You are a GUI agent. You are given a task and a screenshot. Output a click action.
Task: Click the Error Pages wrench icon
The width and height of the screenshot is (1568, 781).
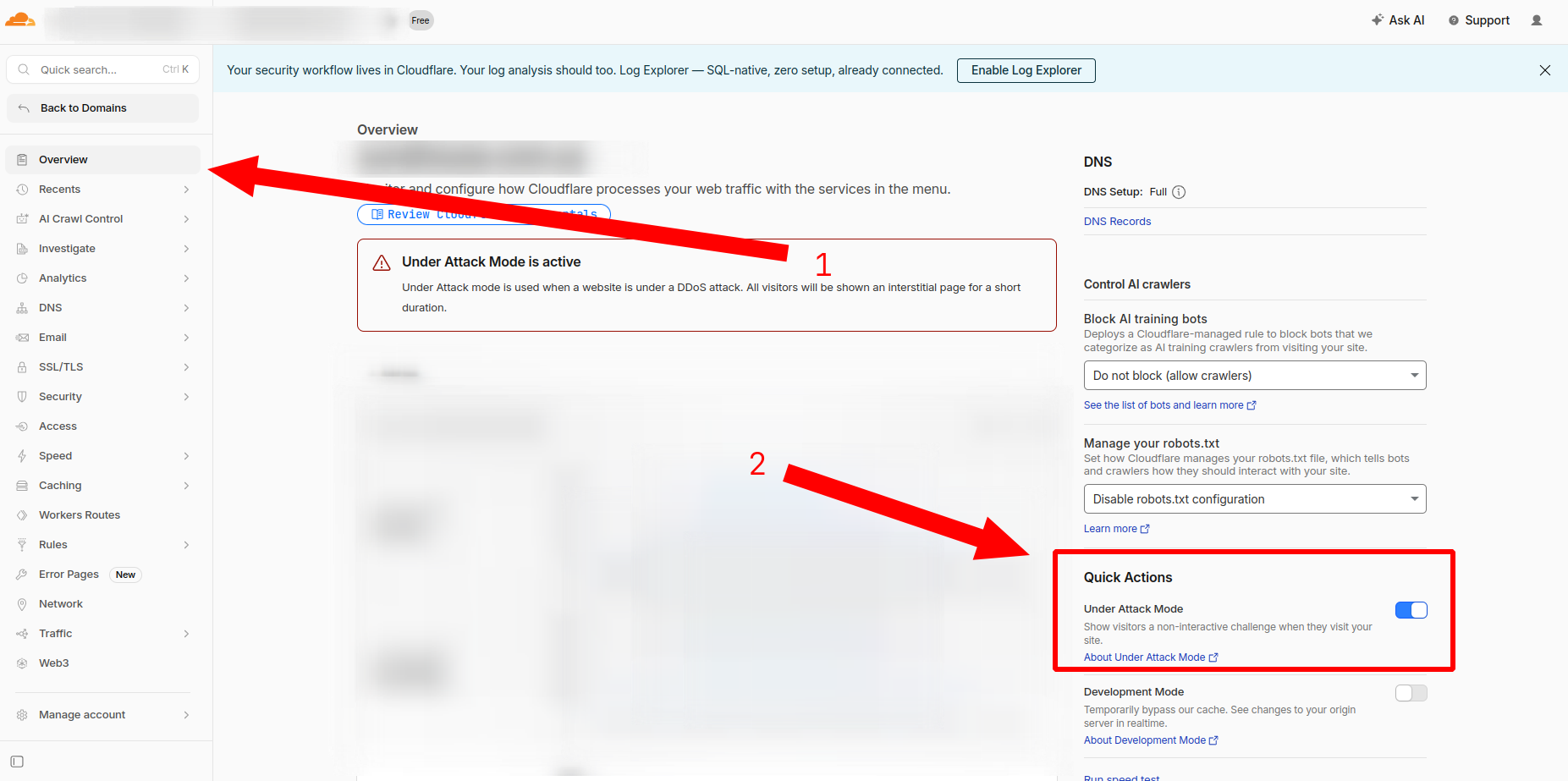[x=22, y=575]
